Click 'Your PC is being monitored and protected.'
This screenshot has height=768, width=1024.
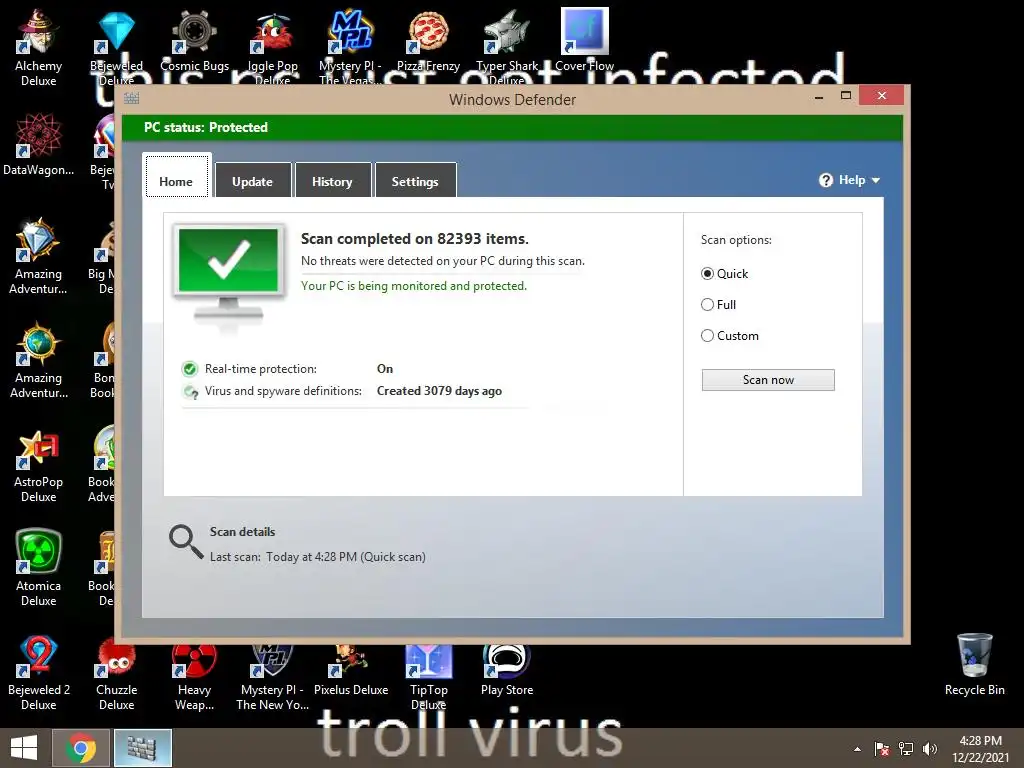[413, 286]
